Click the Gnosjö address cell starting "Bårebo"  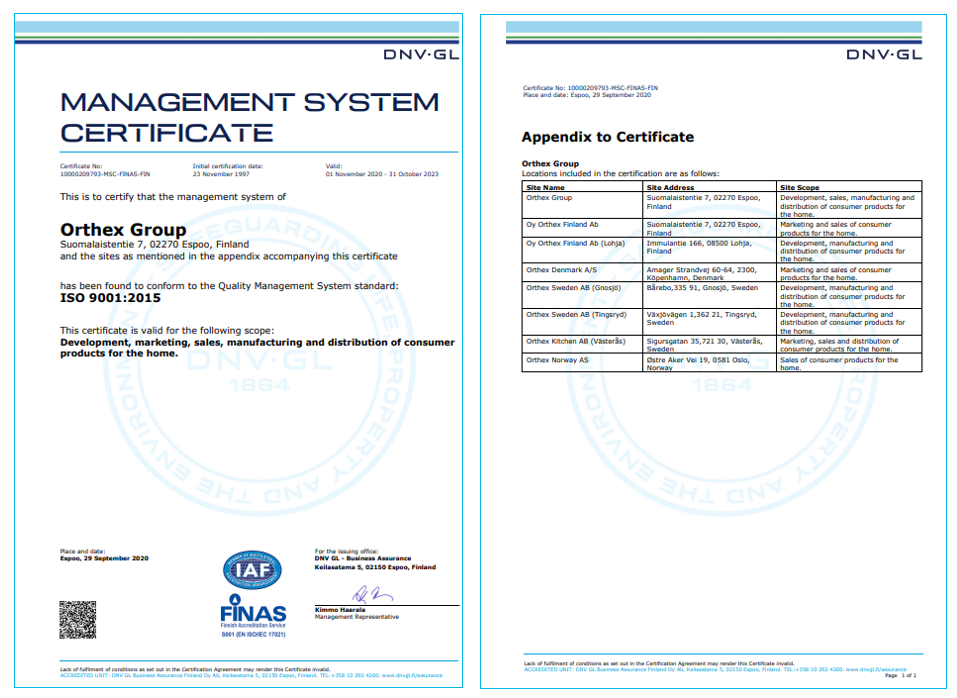tap(709, 295)
